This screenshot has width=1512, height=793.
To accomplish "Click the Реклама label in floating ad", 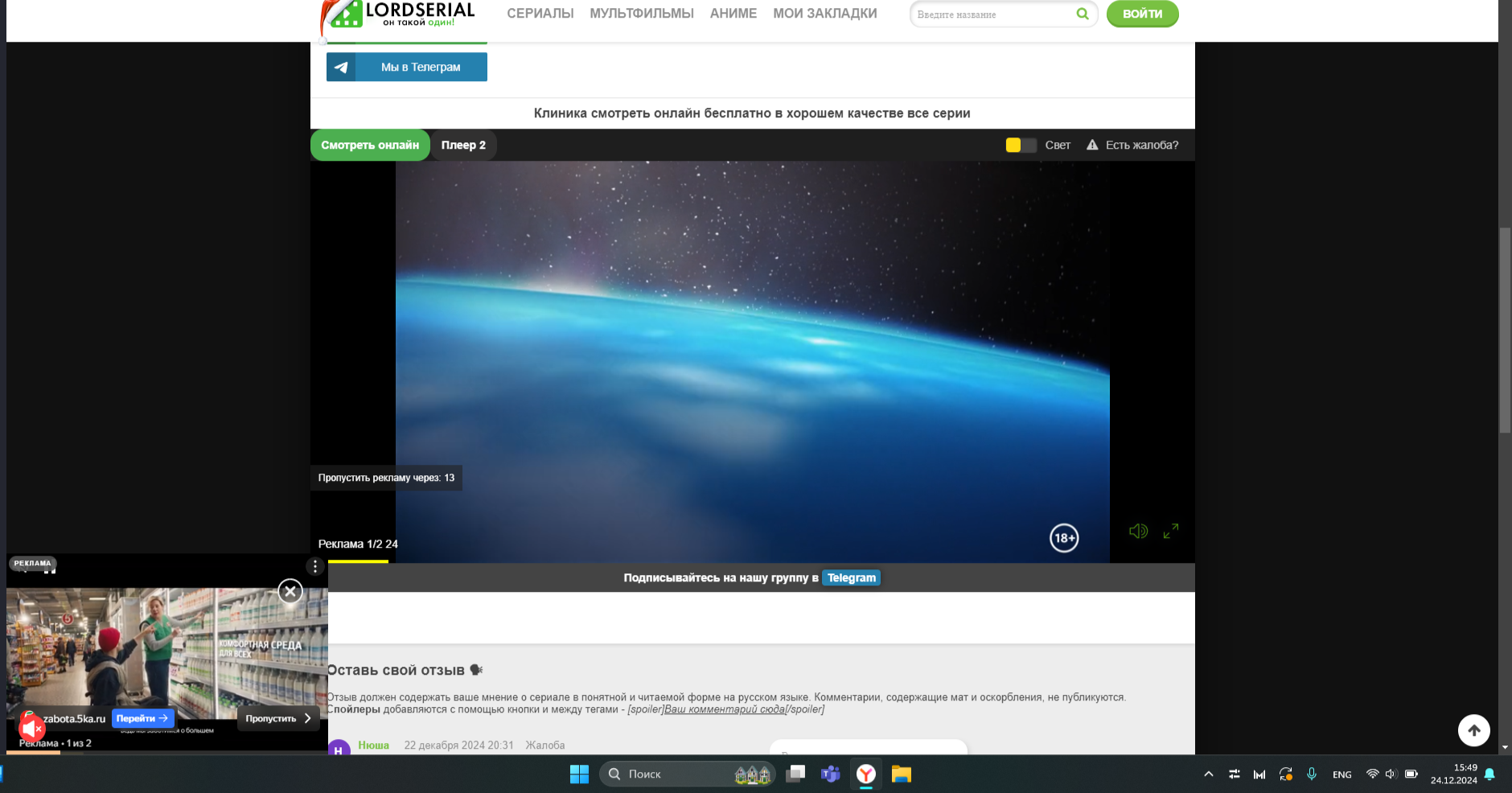I will [32, 563].
